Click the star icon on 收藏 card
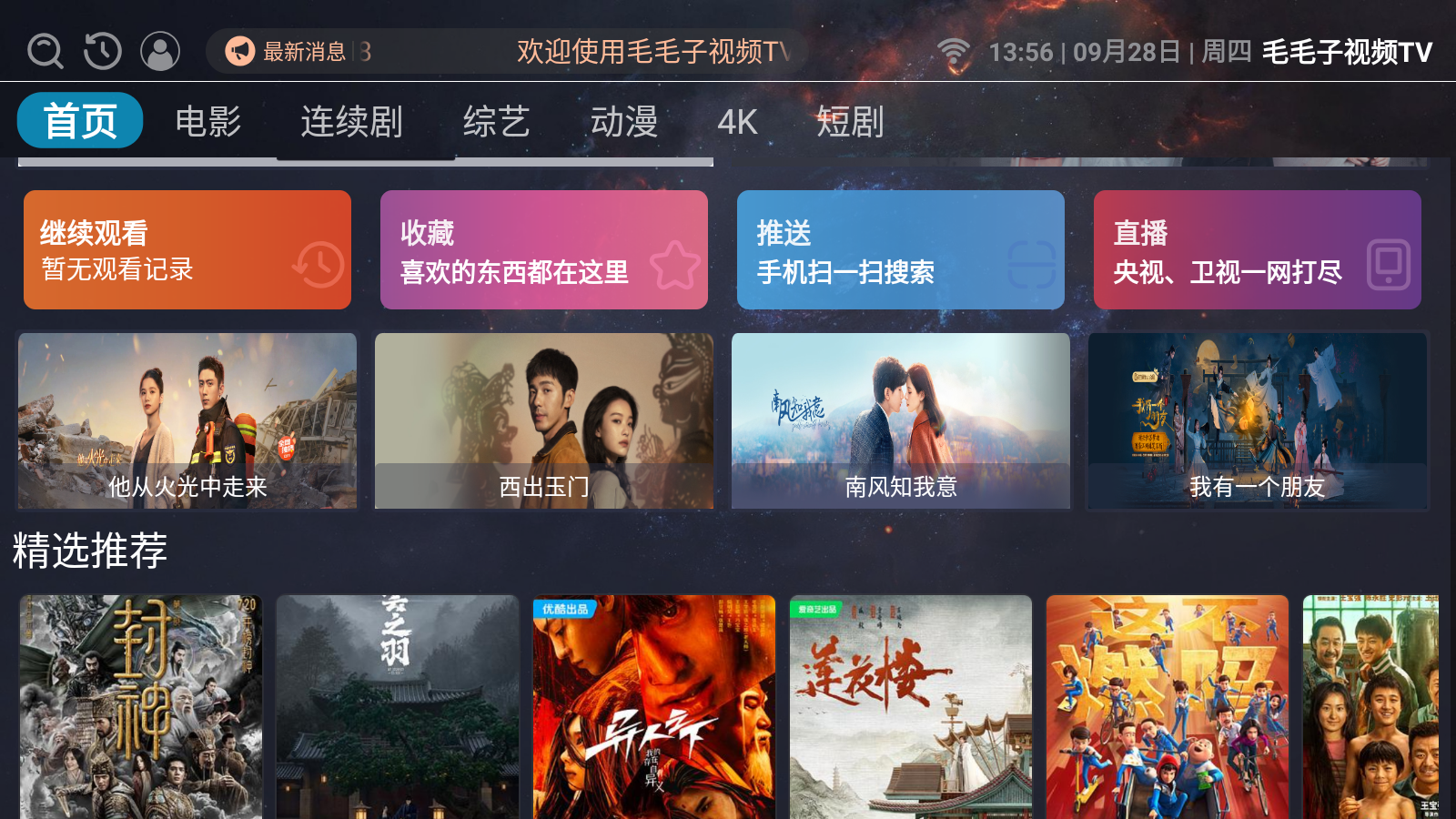This screenshot has width=1456, height=819. coord(675,265)
